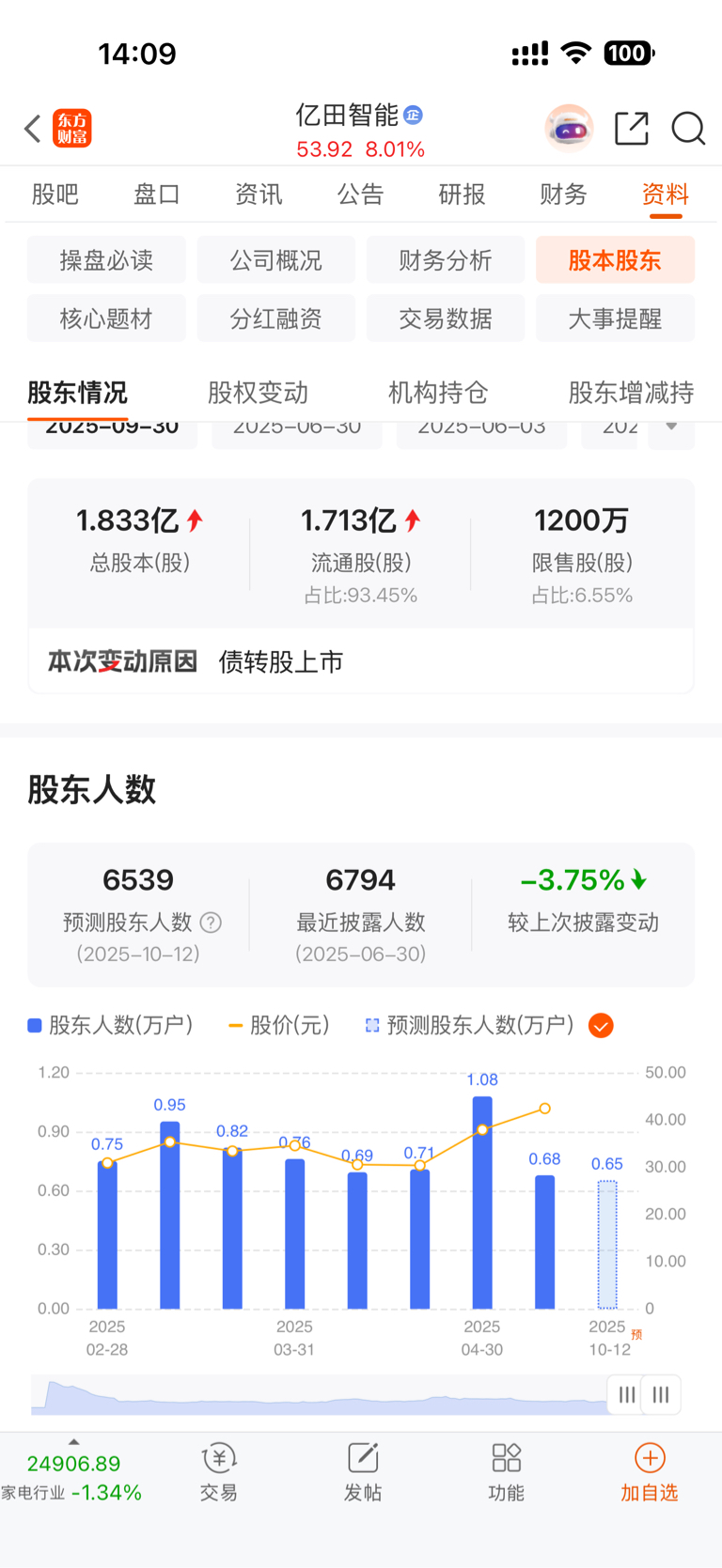Open 分红融资 section
The height and width of the screenshot is (1568, 722).
(276, 318)
